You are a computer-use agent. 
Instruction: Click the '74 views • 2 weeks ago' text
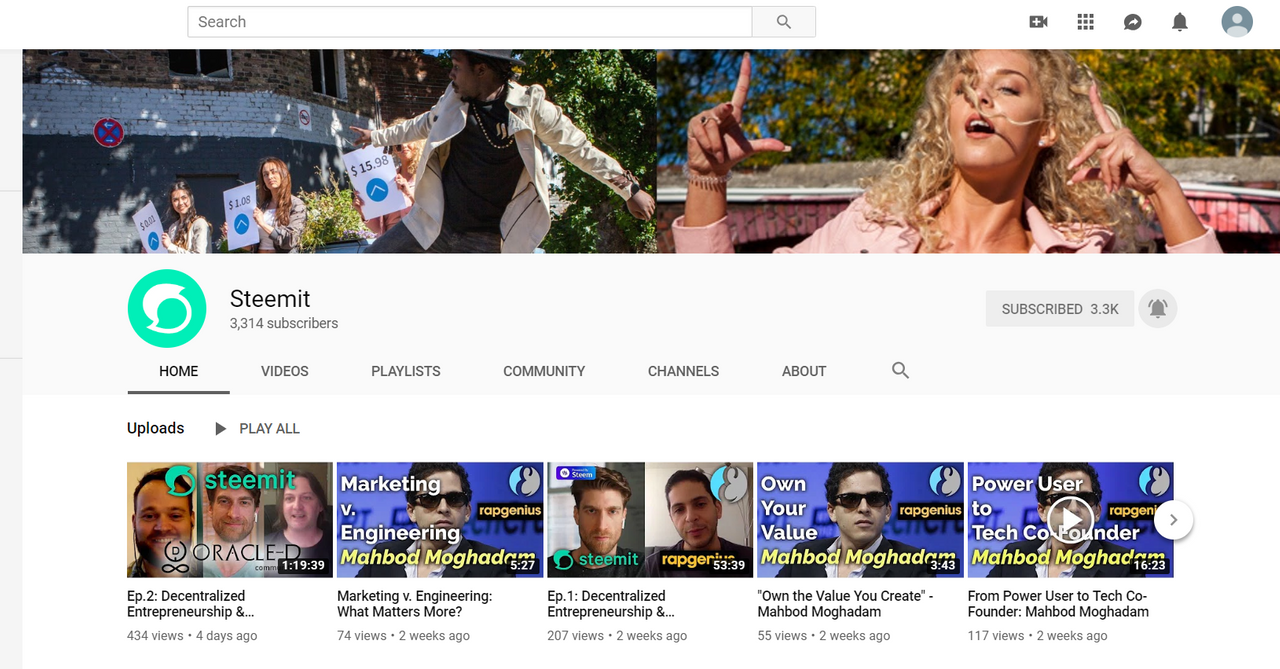[403, 636]
